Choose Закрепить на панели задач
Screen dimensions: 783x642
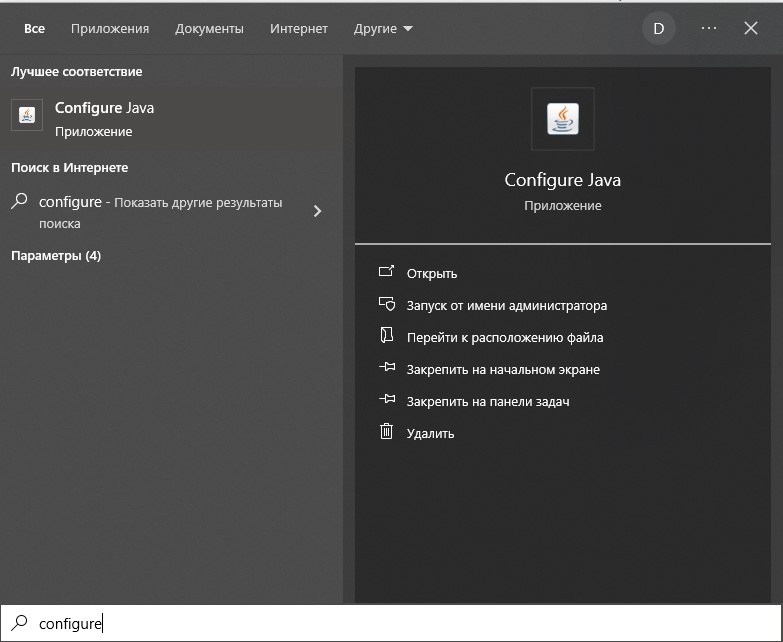point(488,401)
